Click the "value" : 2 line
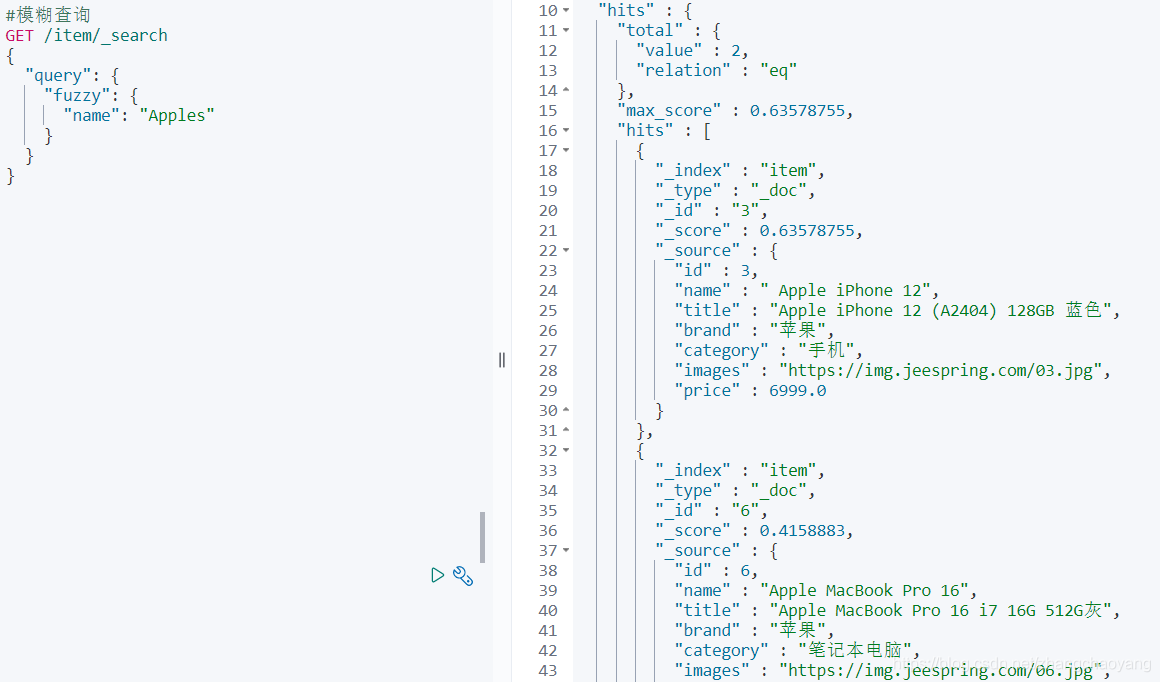This screenshot has height=682, width=1160. [692, 50]
